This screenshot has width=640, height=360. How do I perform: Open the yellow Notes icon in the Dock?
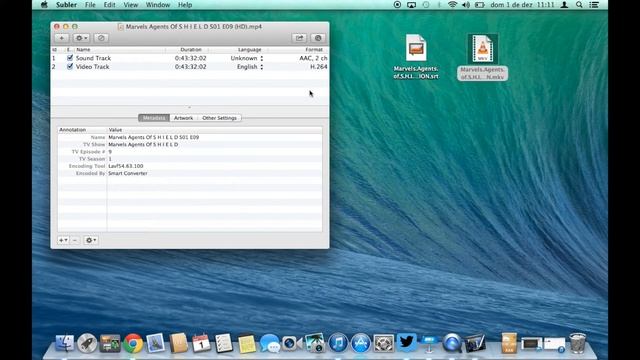[x=247, y=343]
